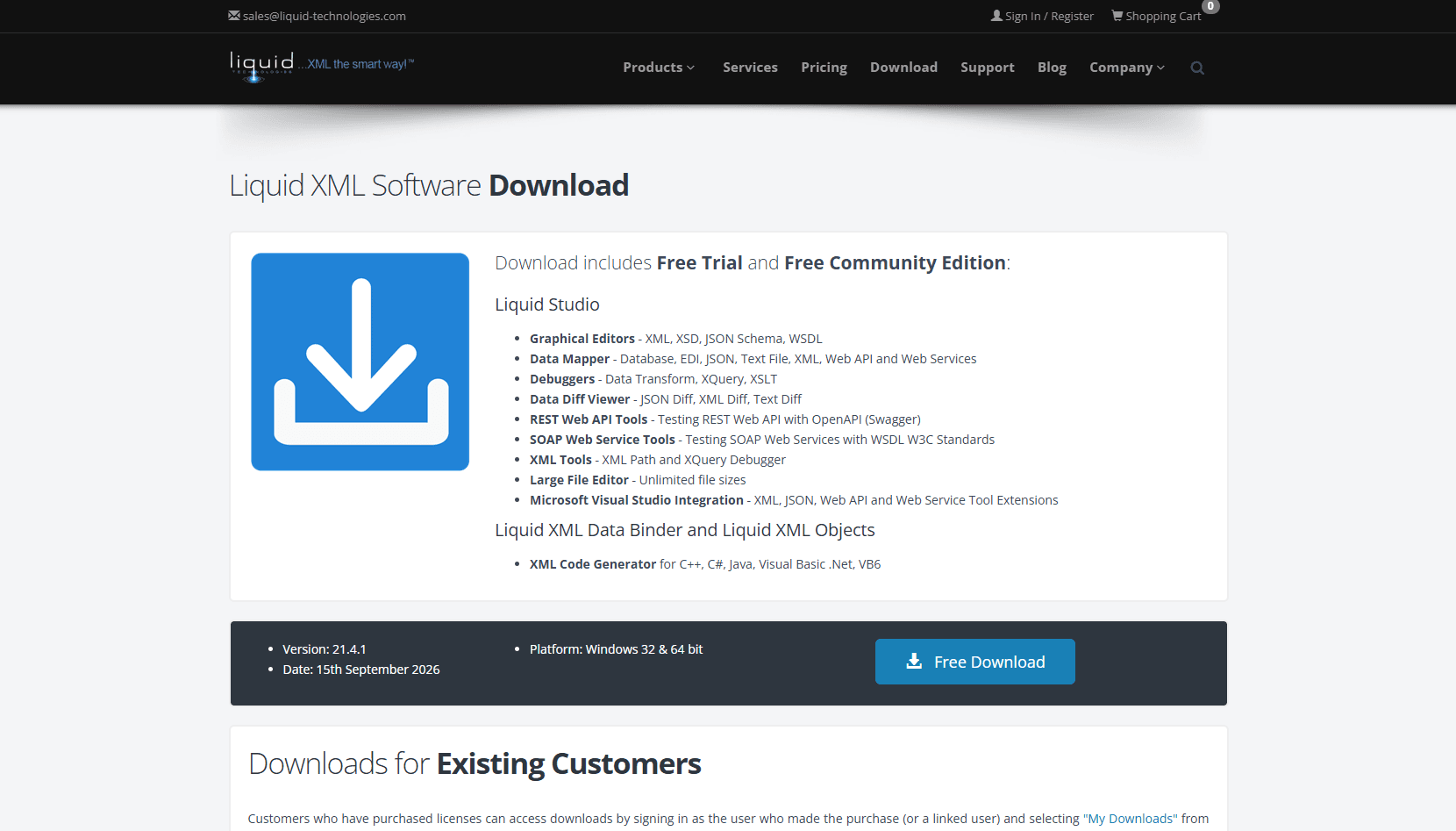Screen dimensions: 1456x831
Task: Click the shopping cart icon
Action: click(x=1117, y=16)
